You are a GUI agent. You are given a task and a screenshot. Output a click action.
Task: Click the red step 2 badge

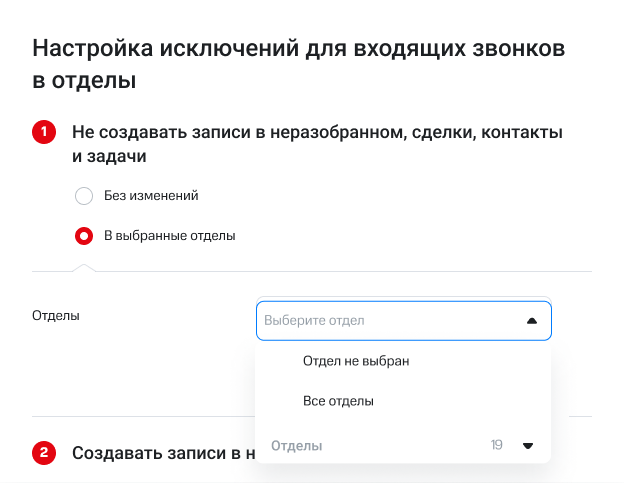44,453
